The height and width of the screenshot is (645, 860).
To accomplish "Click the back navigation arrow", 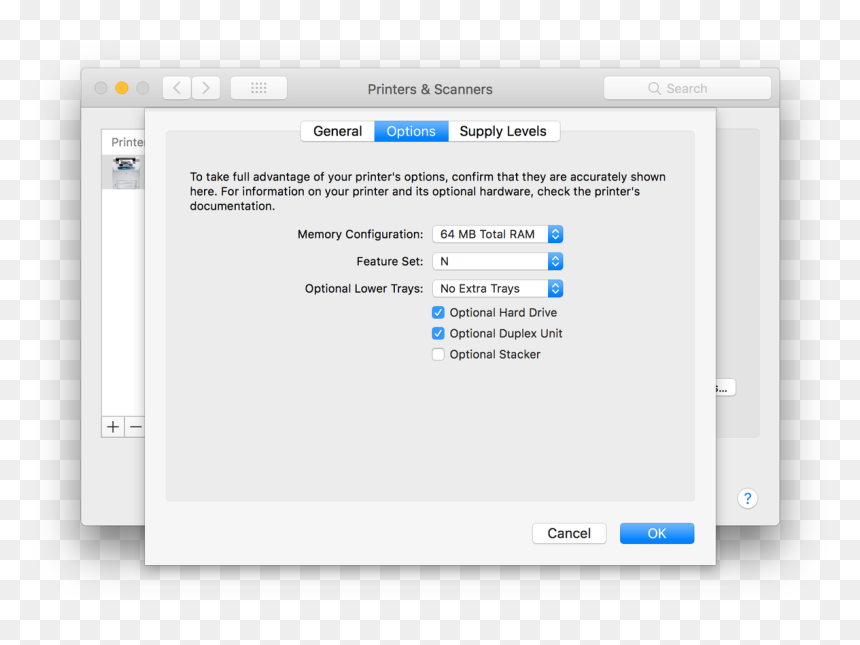I will [177, 88].
